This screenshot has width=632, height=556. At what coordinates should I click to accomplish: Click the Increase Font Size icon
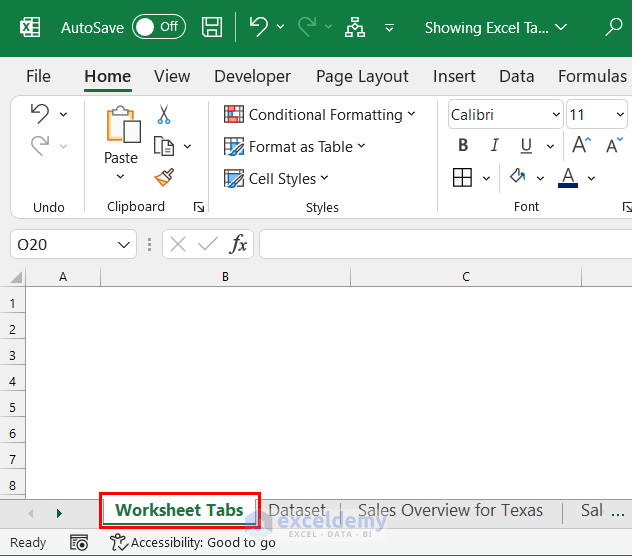(581, 146)
